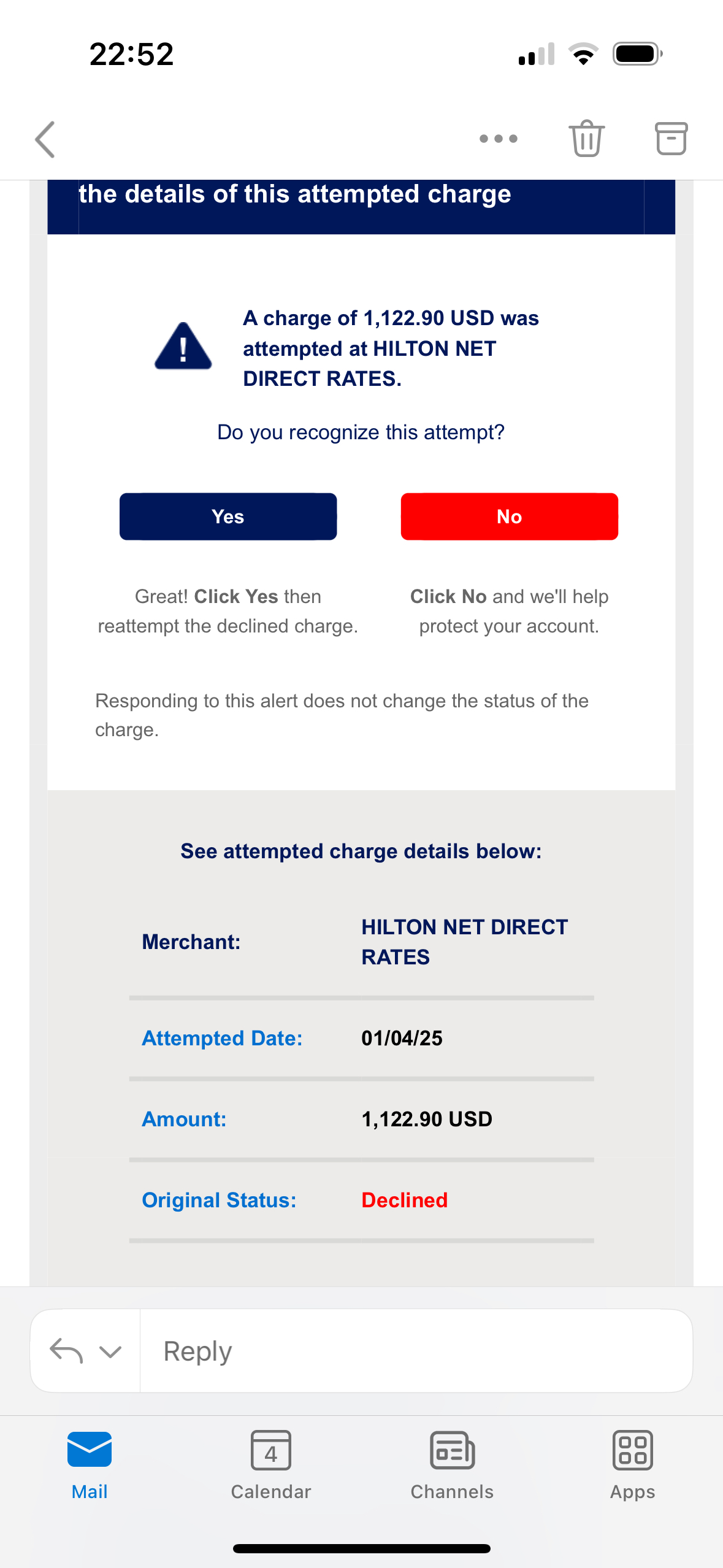
Task: Tap the Wi-Fi icon in the status bar
Action: (x=583, y=54)
